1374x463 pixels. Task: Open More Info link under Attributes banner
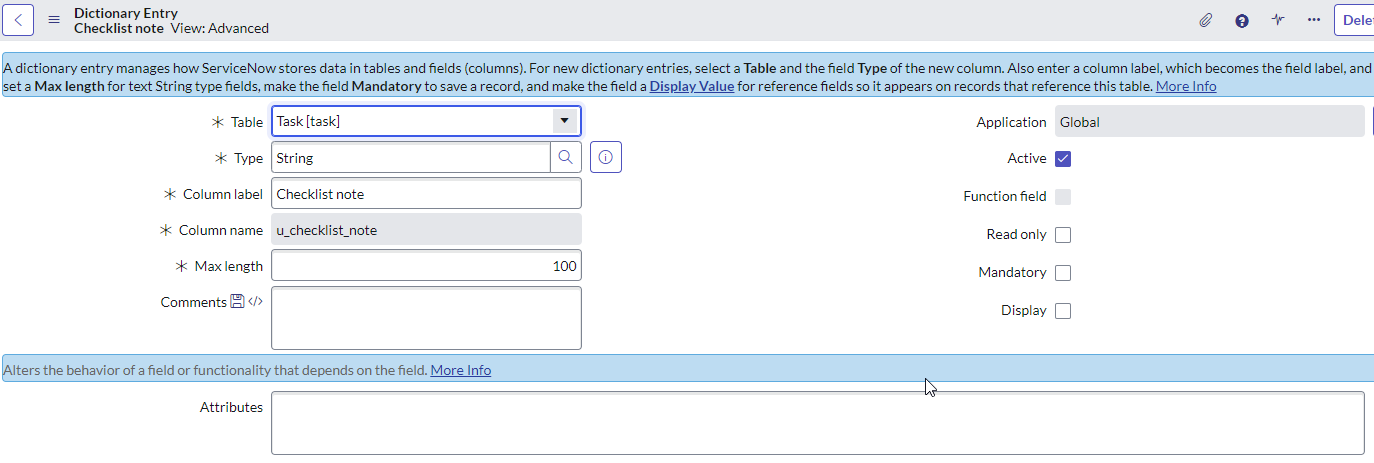[x=460, y=370]
